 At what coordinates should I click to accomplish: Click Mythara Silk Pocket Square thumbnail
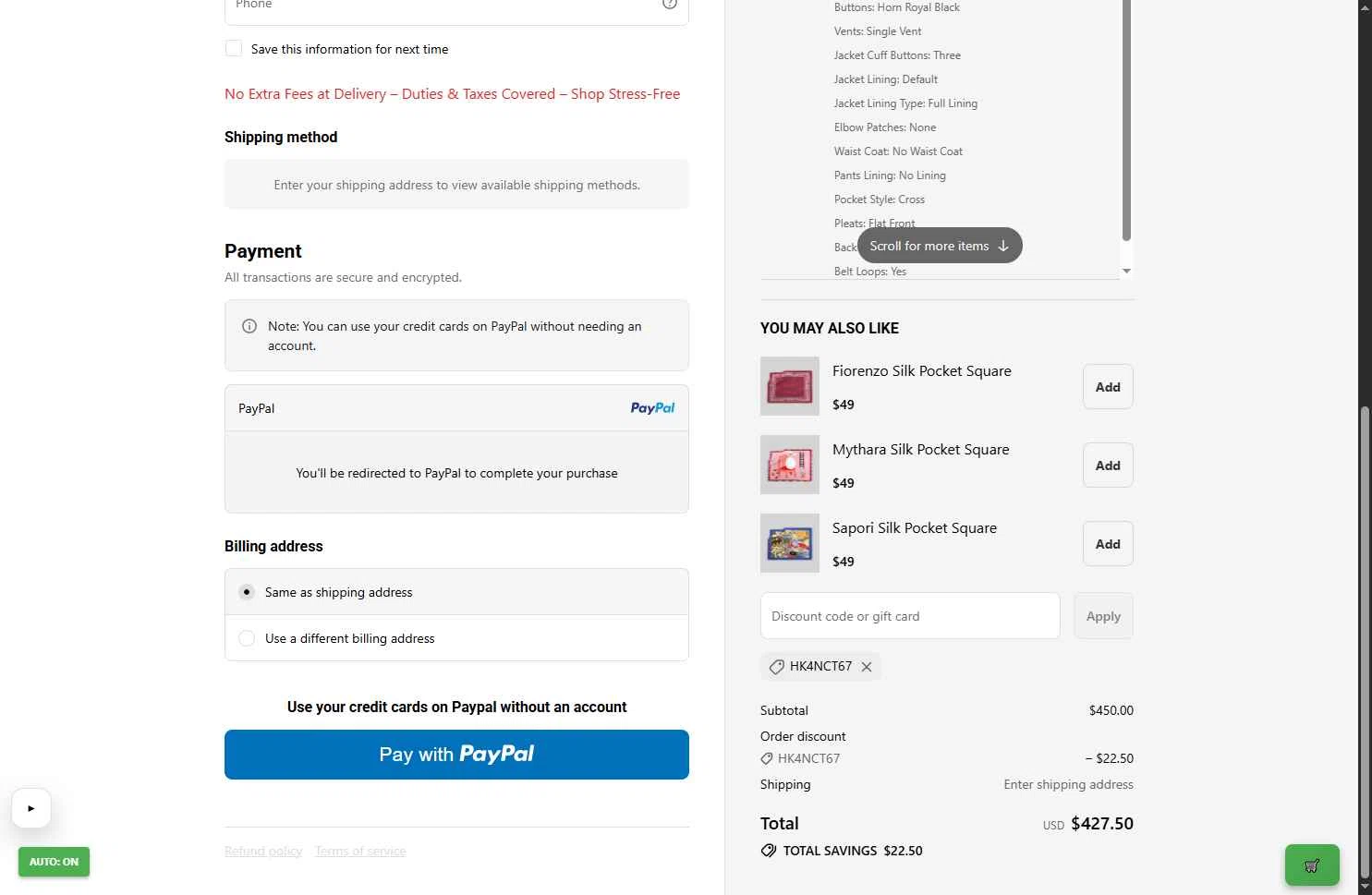click(x=790, y=465)
